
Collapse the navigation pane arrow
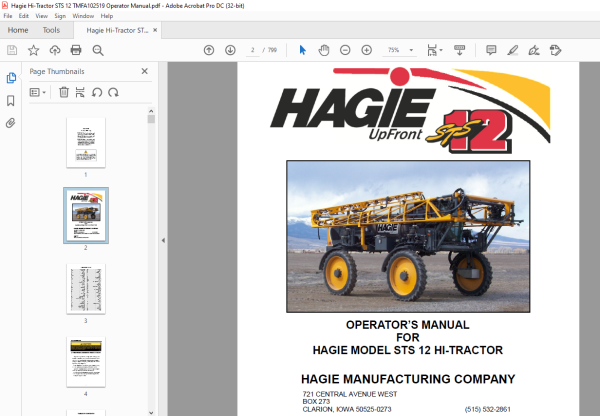[x=163, y=240]
